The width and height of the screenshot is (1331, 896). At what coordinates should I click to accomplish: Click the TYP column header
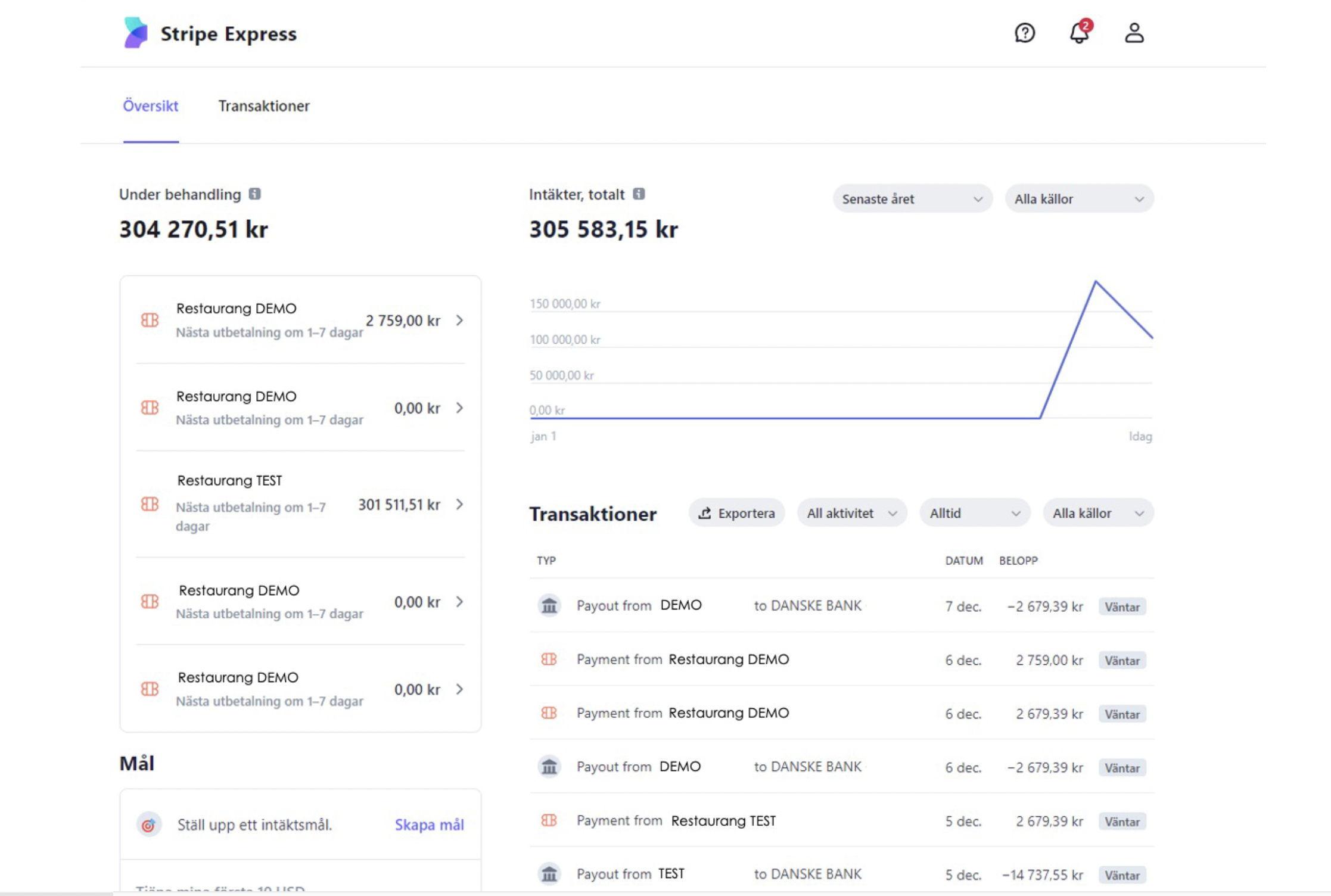click(x=546, y=561)
